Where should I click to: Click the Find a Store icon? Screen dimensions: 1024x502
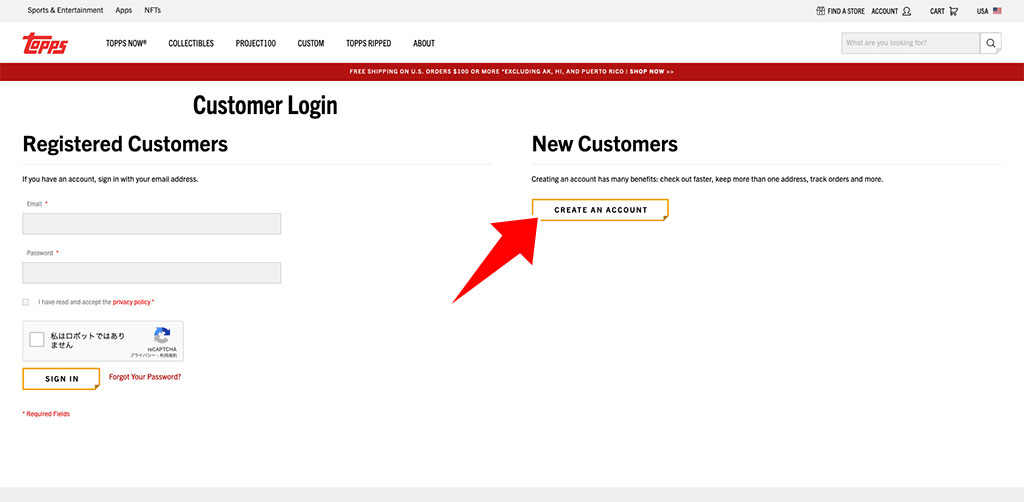point(820,11)
